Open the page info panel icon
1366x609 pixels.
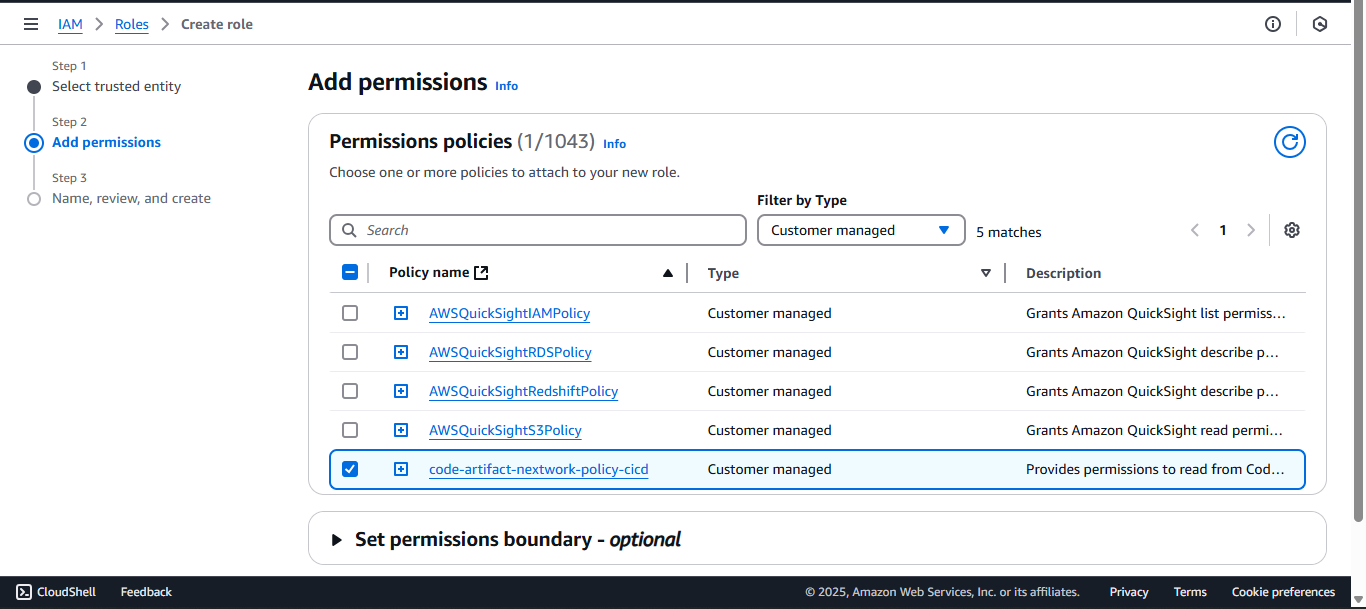pos(1273,24)
